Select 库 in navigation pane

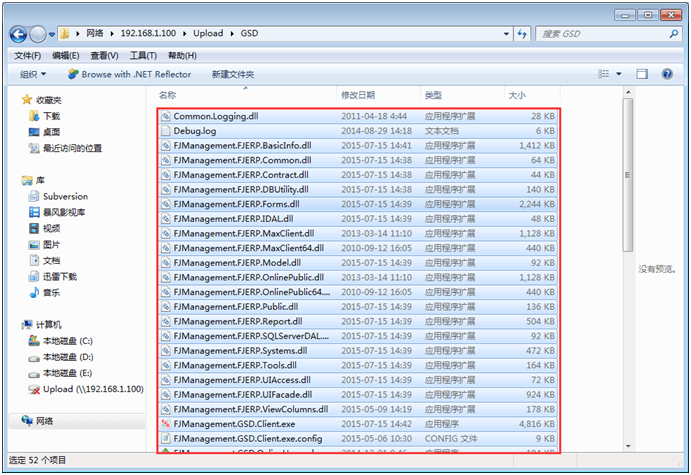click(33, 180)
